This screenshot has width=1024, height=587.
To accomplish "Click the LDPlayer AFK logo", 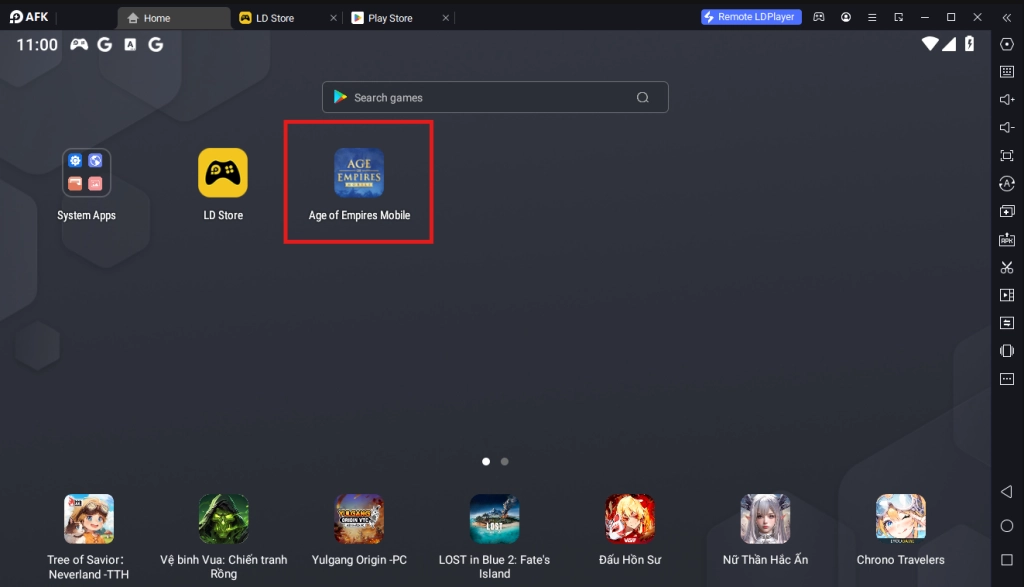I will point(29,17).
